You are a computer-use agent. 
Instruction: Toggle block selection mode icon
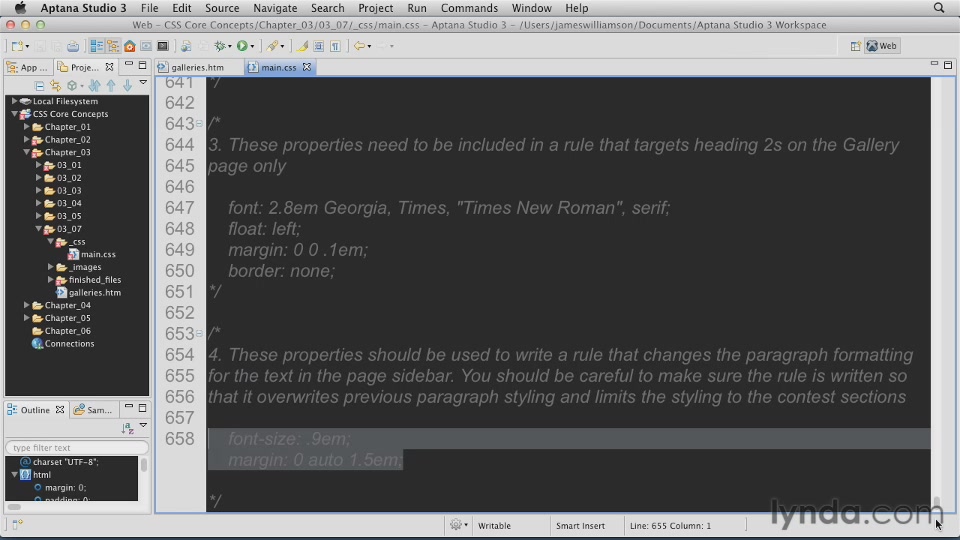[x=319, y=46]
